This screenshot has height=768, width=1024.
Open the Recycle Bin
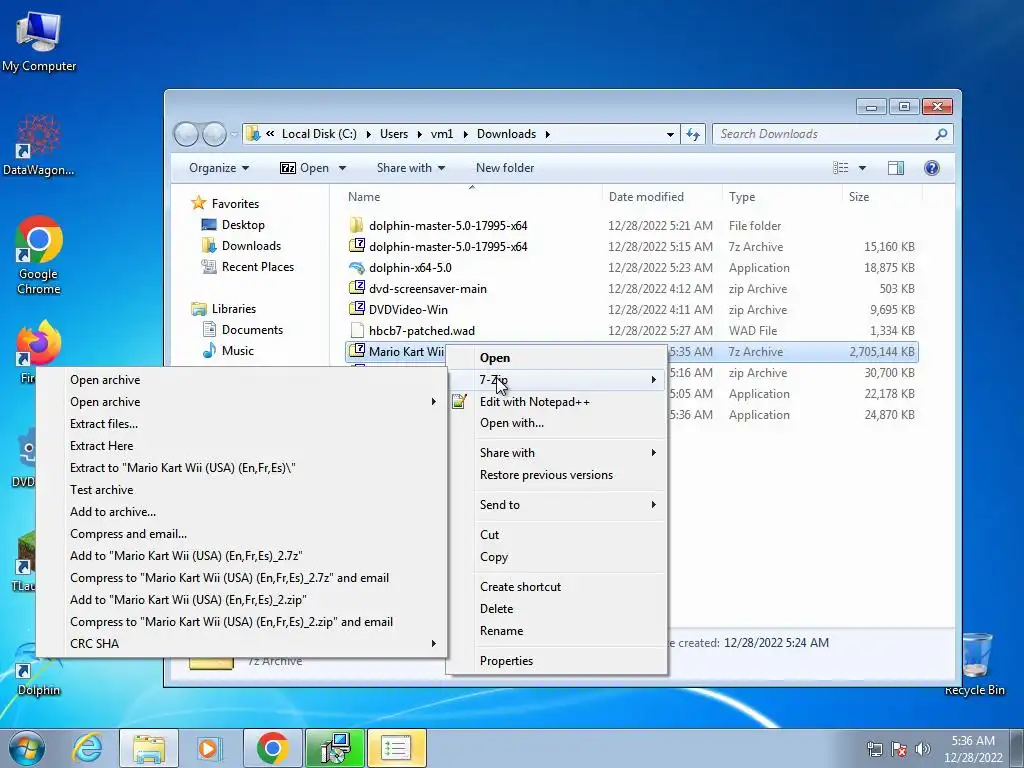(x=975, y=663)
